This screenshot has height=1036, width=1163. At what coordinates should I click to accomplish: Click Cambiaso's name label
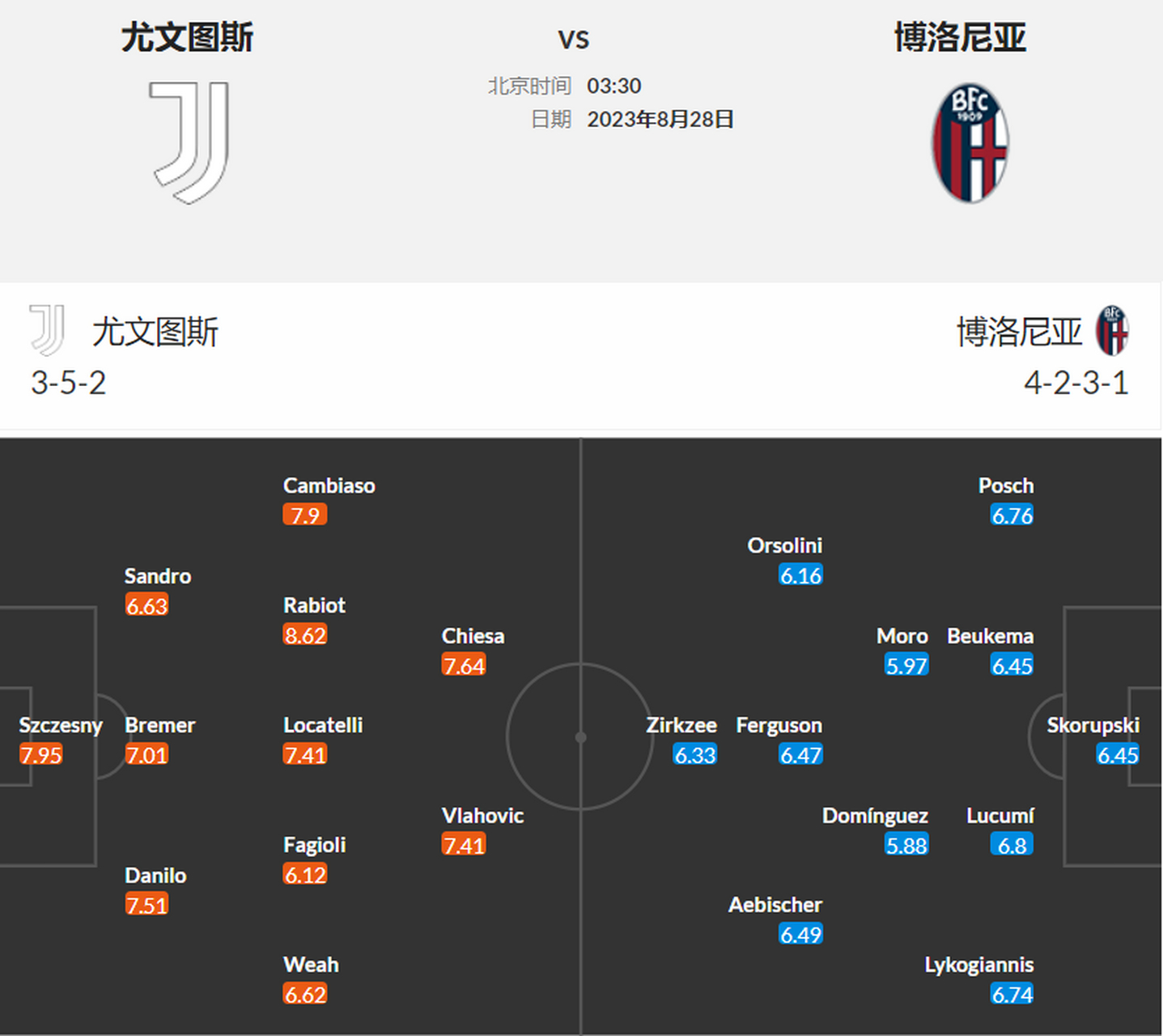[329, 486]
